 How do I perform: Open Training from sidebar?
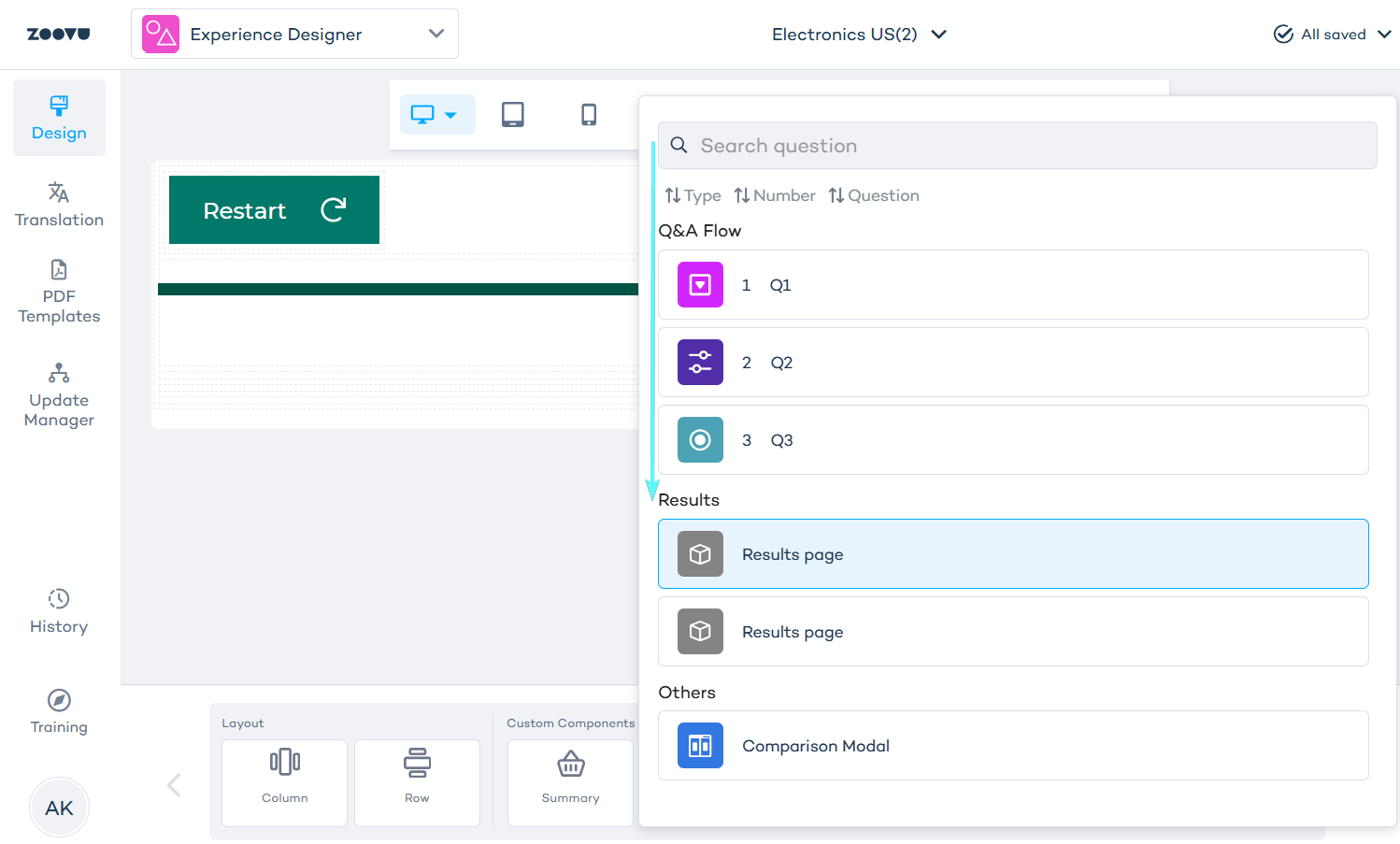coord(59,712)
